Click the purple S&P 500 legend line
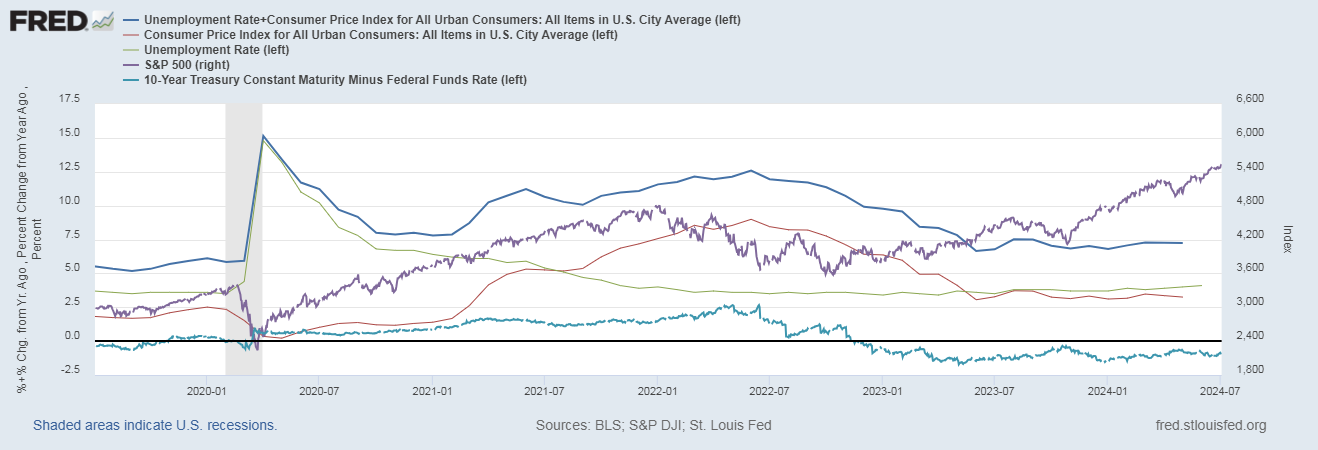The image size is (1318, 450). click(x=133, y=64)
